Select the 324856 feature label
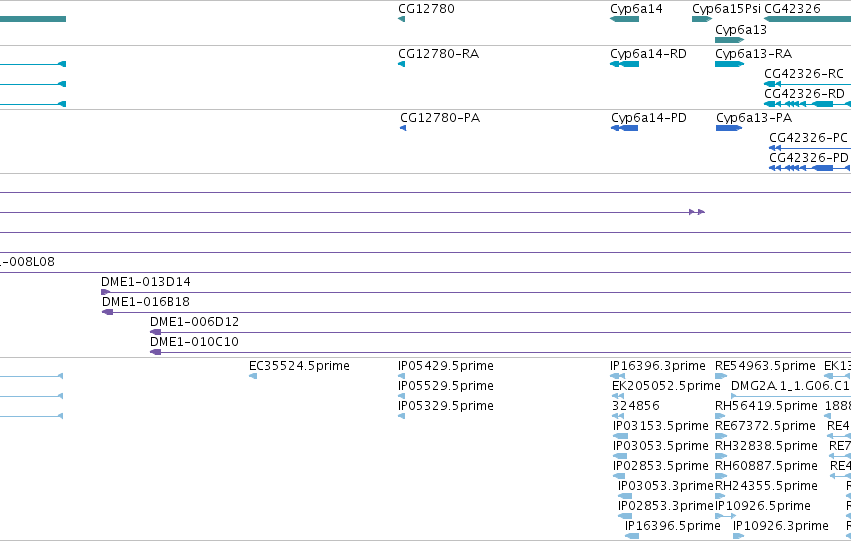This screenshot has width=851, height=541. [636, 406]
